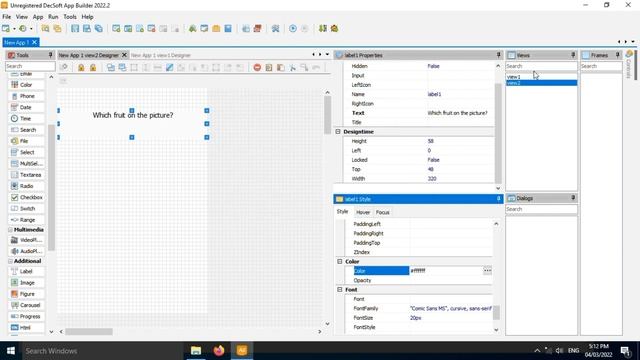
Task: Click the first padlock icon in designer toolbar
Action: (81, 67)
